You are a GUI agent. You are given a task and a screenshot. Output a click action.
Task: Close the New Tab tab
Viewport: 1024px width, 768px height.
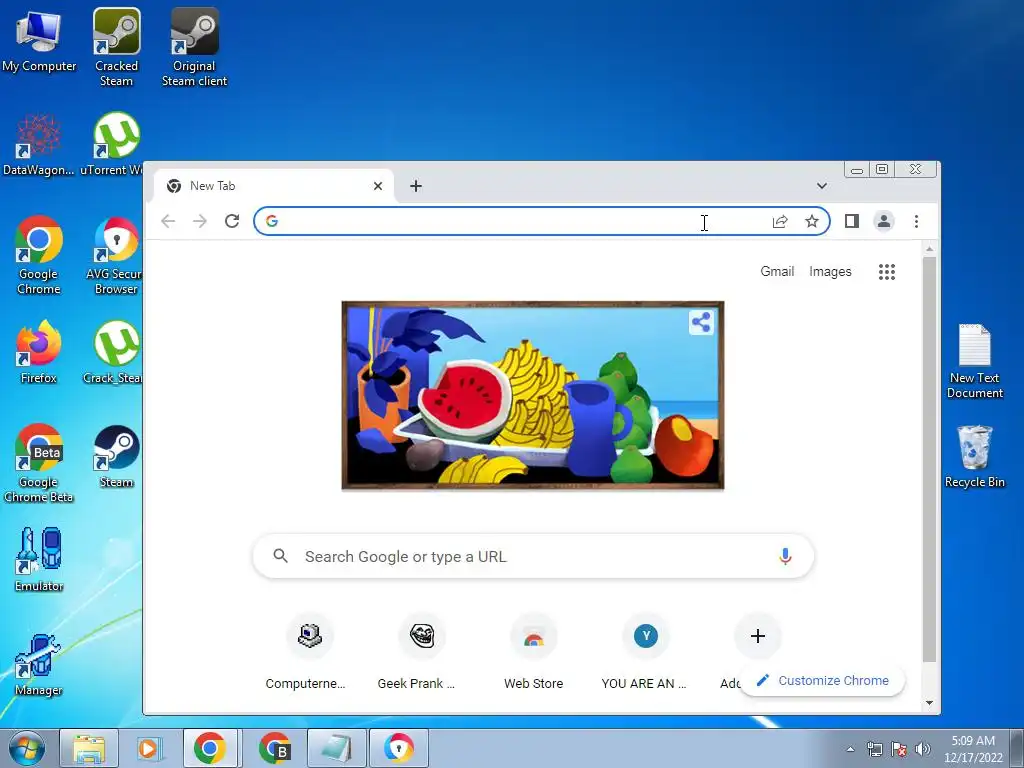pyautogui.click(x=377, y=186)
